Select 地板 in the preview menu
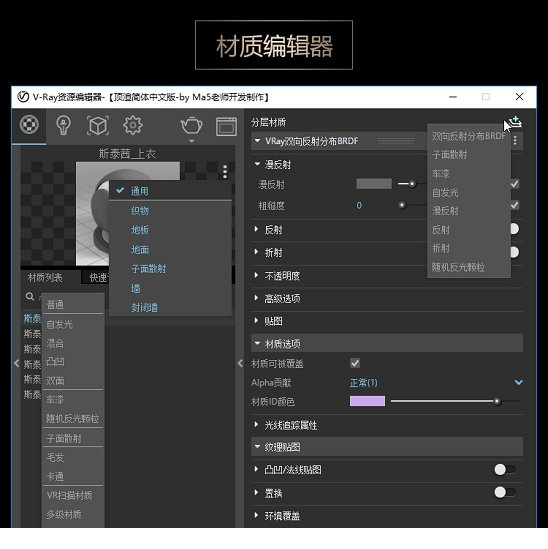This screenshot has width=548, height=549. tap(140, 230)
